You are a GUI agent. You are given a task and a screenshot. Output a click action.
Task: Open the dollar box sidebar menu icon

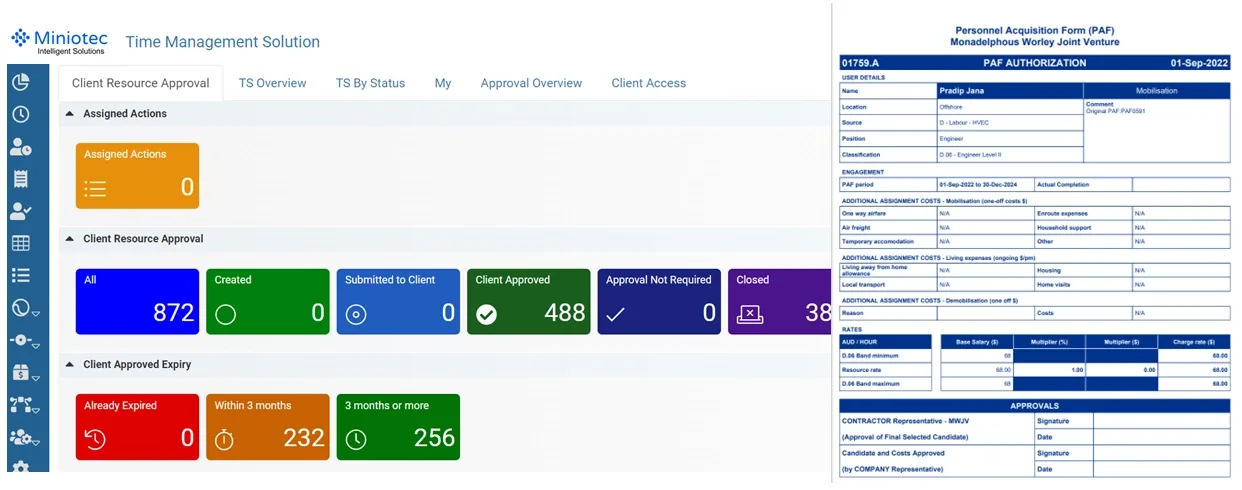(24, 373)
